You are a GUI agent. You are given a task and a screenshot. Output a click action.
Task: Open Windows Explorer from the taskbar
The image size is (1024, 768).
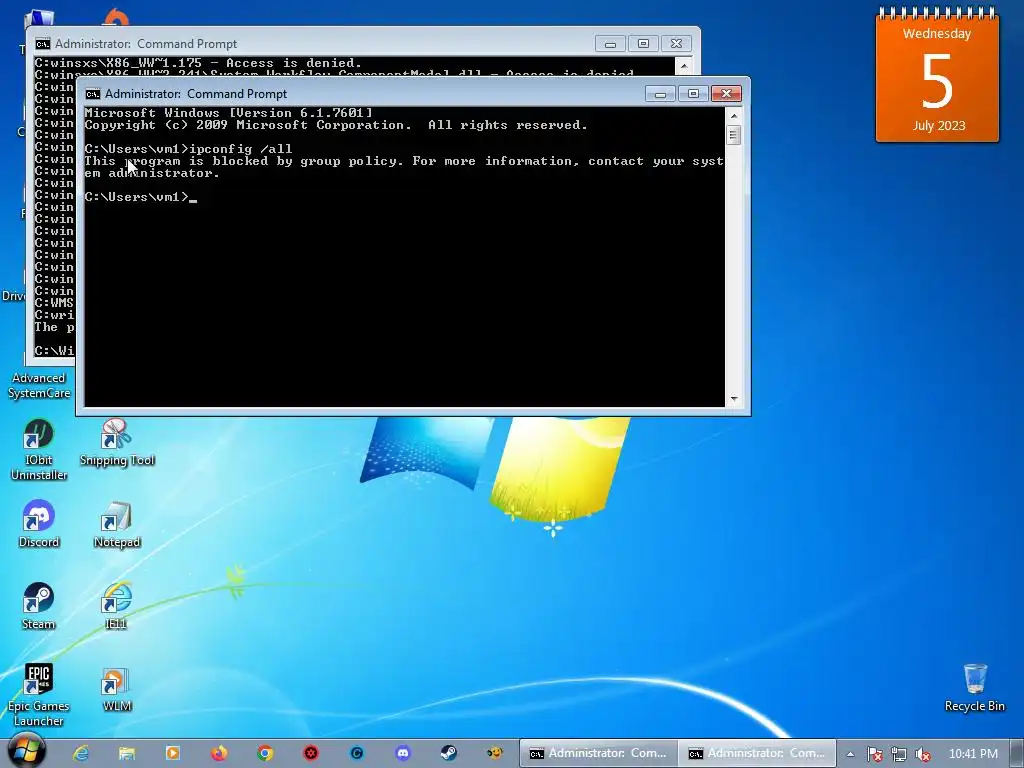coord(126,754)
